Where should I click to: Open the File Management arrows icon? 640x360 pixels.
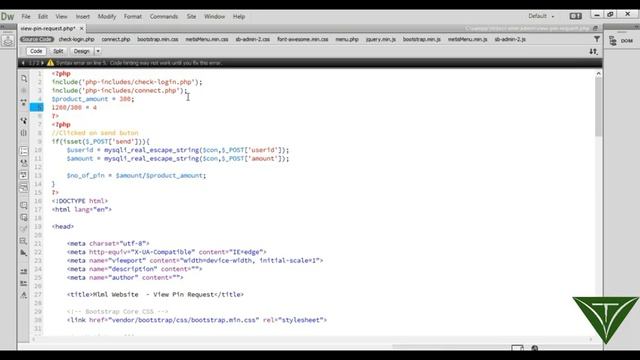tap(593, 51)
